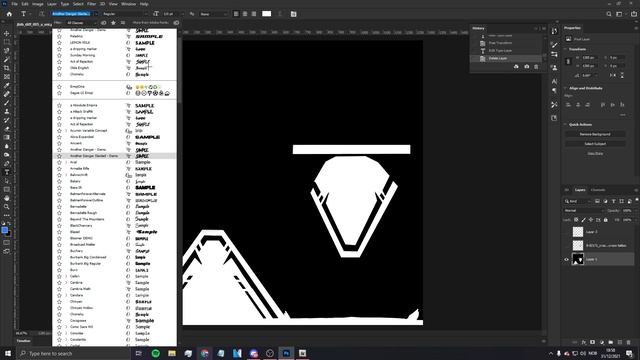
Task: Expand Acumin Variable Concept font family
Action: [x=66, y=131]
